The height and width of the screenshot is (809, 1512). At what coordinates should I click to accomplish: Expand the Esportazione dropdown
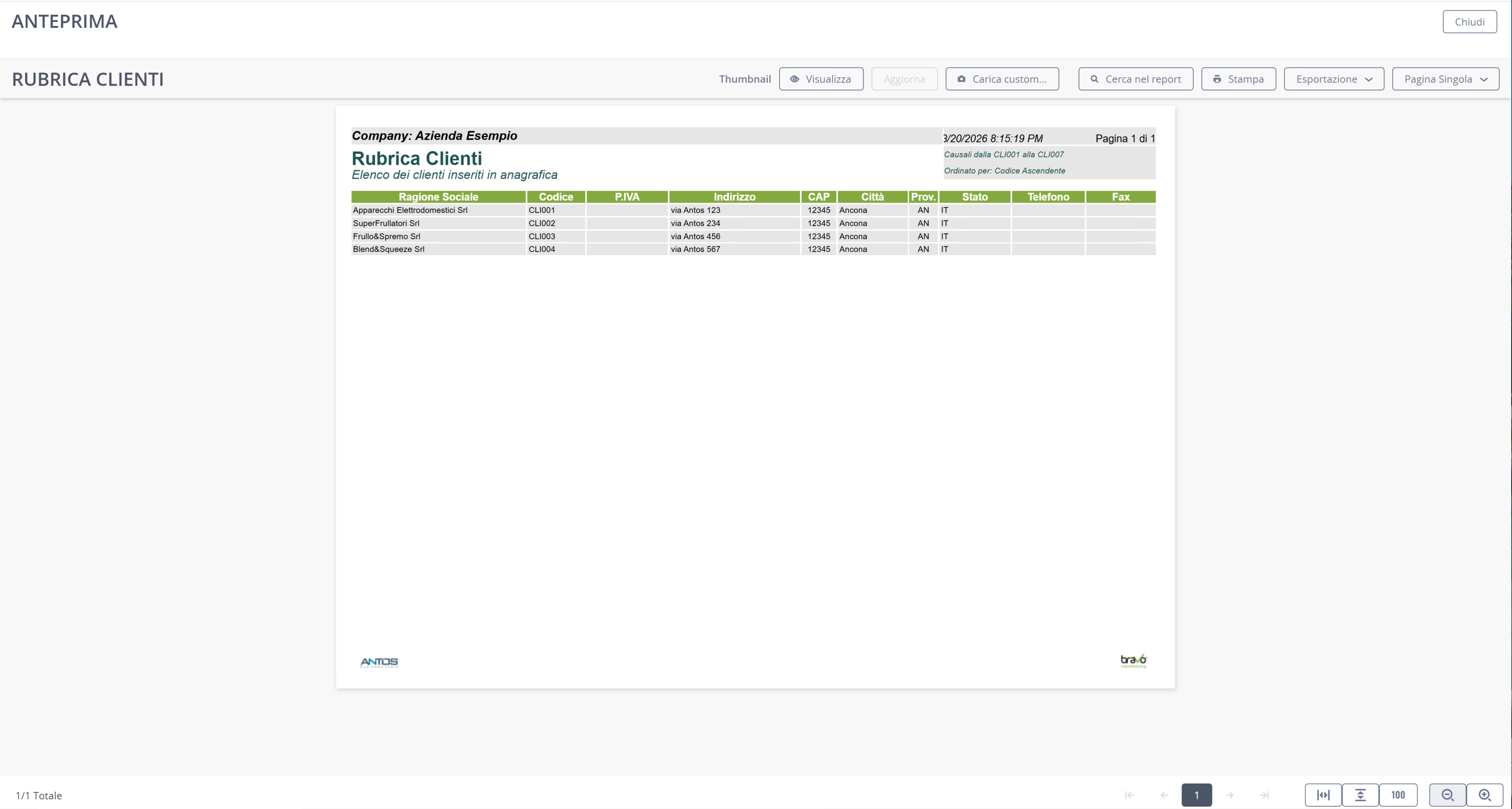pyautogui.click(x=1334, y=79)
